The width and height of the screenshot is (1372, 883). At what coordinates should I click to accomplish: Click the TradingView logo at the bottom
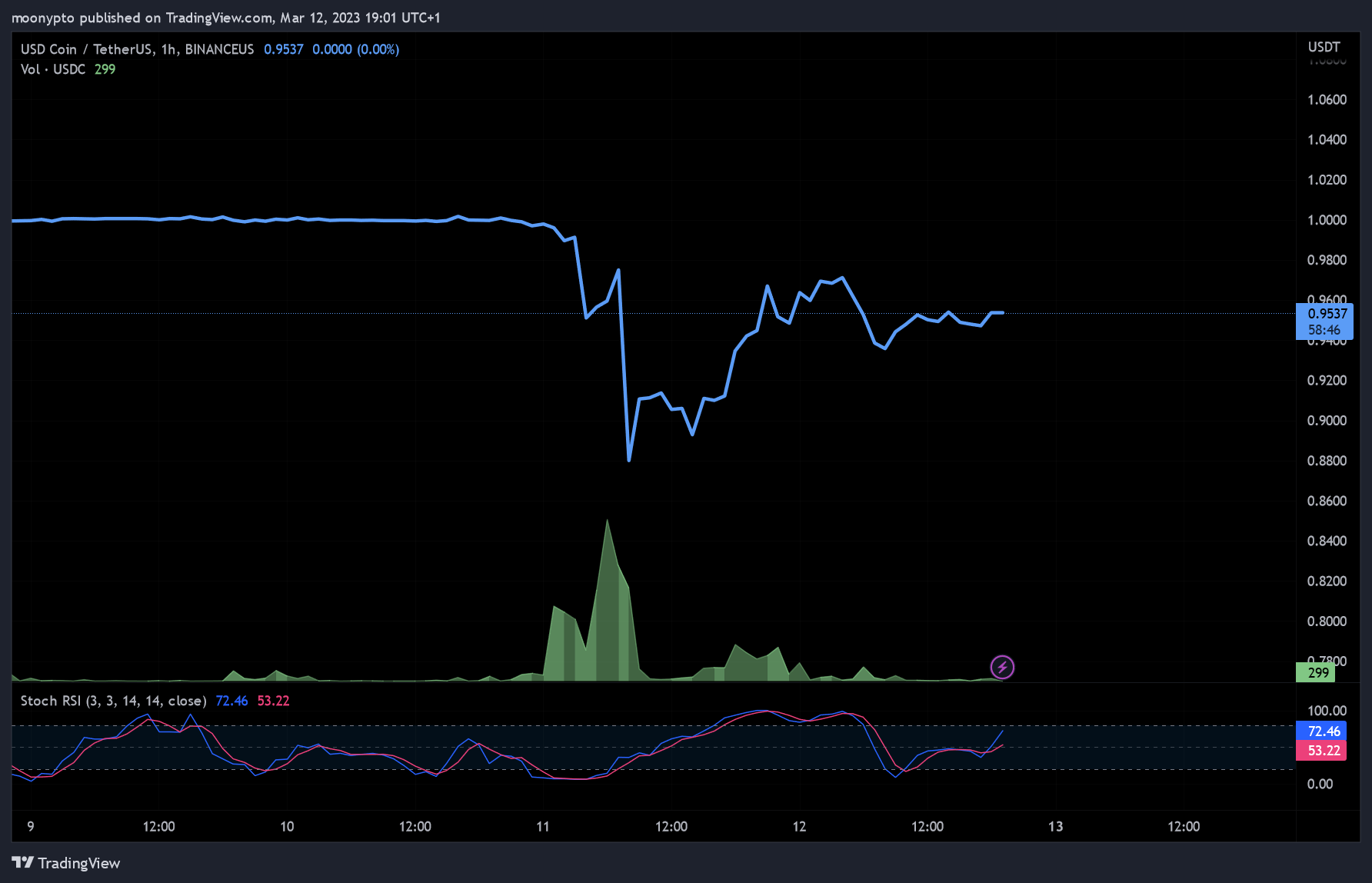(x=66, y=863)
